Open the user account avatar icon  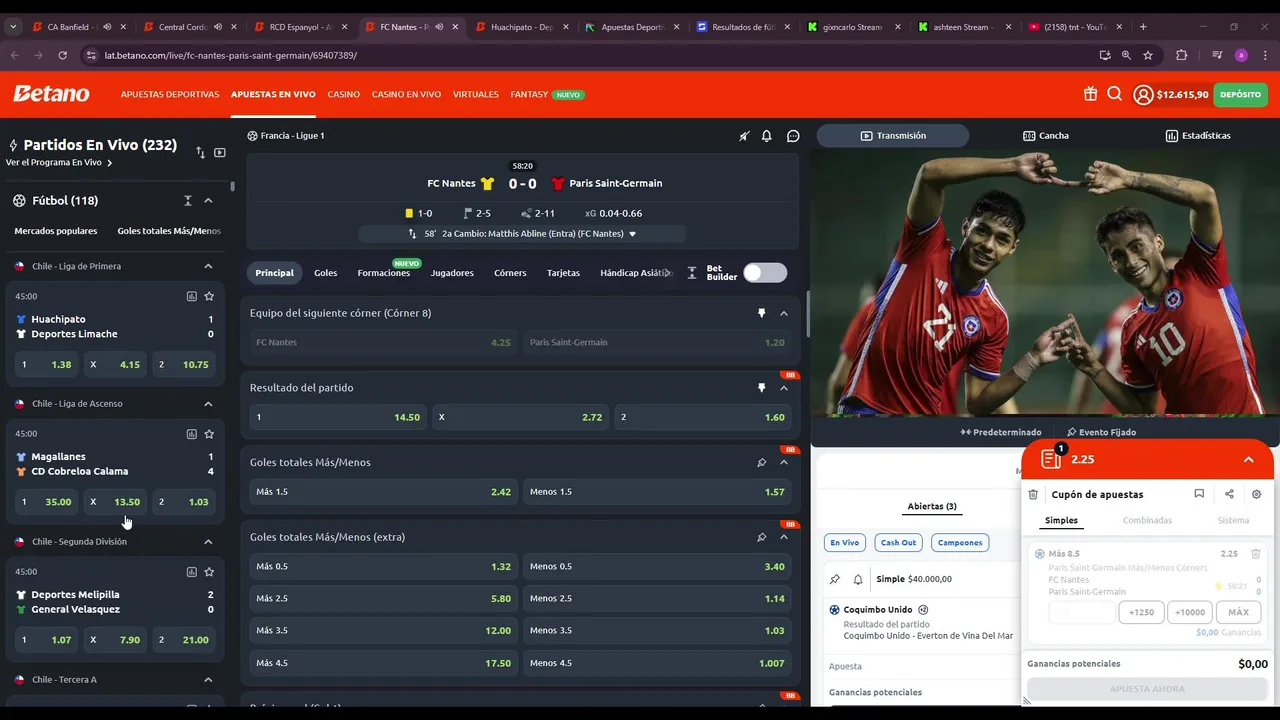pyautogui.click(x=1143, y=95)
